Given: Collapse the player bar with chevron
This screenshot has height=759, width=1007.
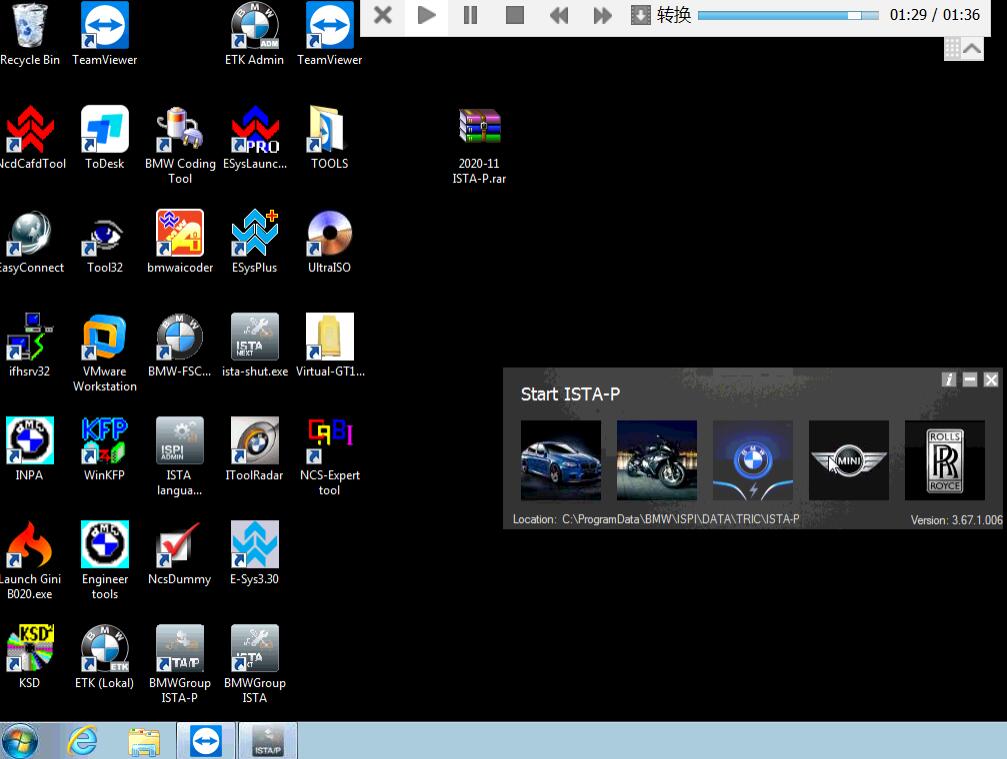Looking at the screenshot, I should (972, 48).
